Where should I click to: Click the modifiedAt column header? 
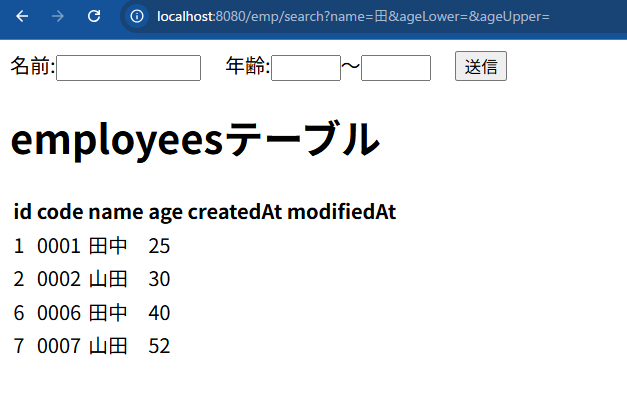(341, 212)
